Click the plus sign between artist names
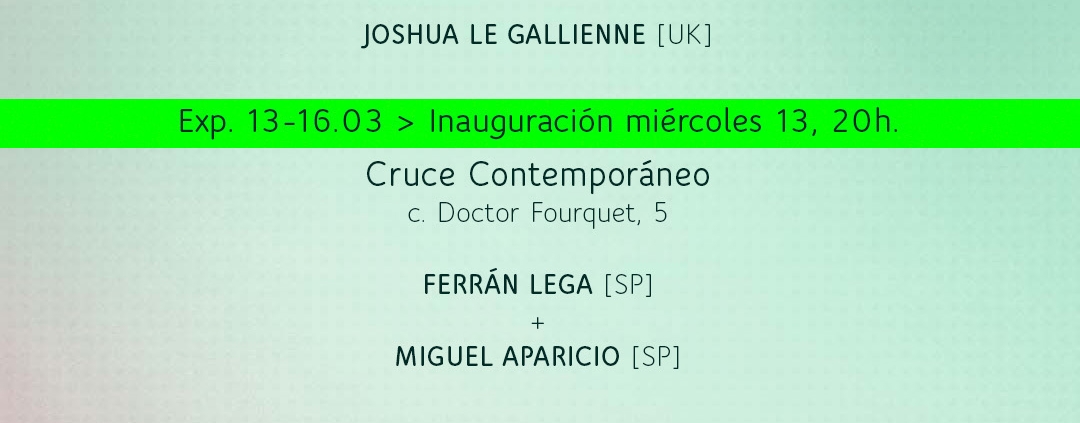Screen dimensions: 1080x423 coord(538,322)
